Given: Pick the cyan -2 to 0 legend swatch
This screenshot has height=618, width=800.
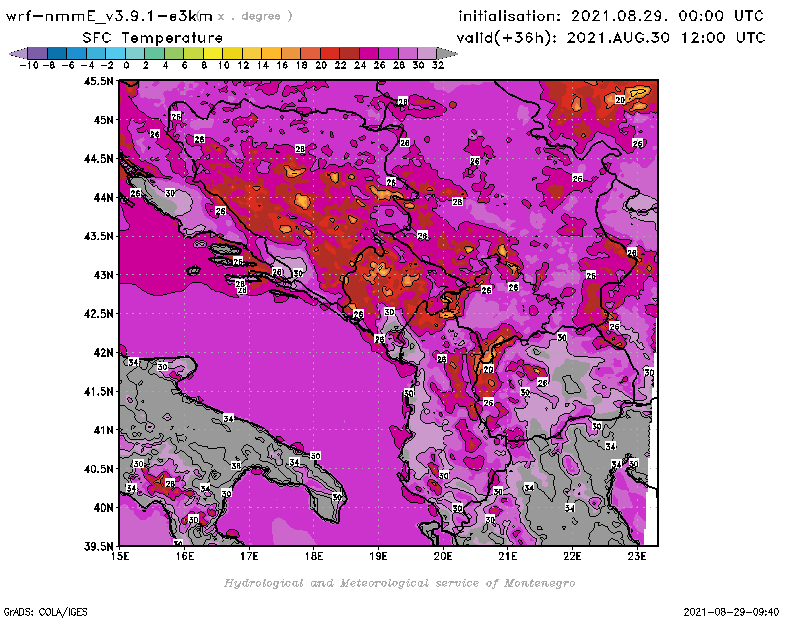Looking at the screenshot, I should pos(115,54).
